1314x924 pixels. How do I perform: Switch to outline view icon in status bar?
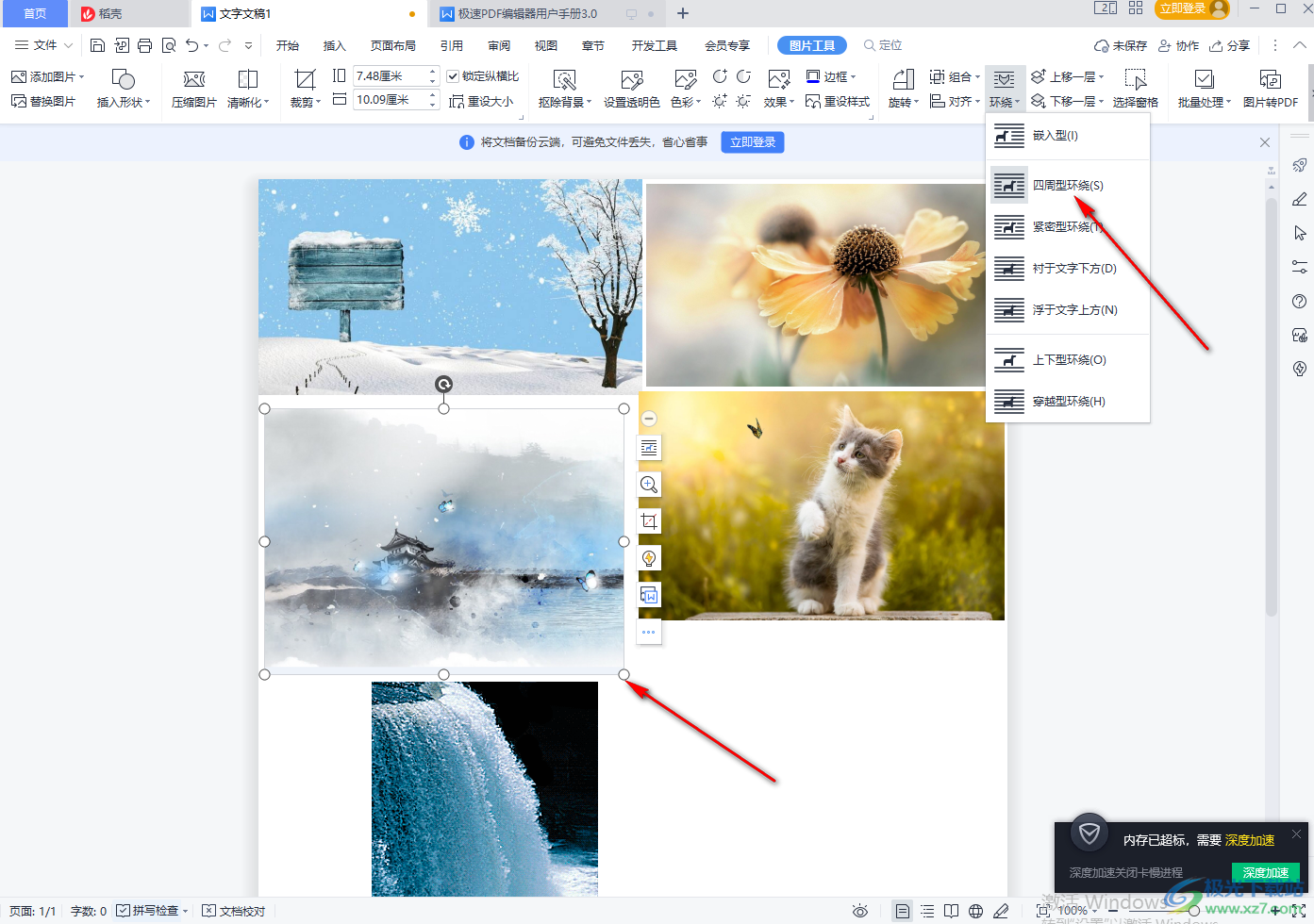pos(927,911)
